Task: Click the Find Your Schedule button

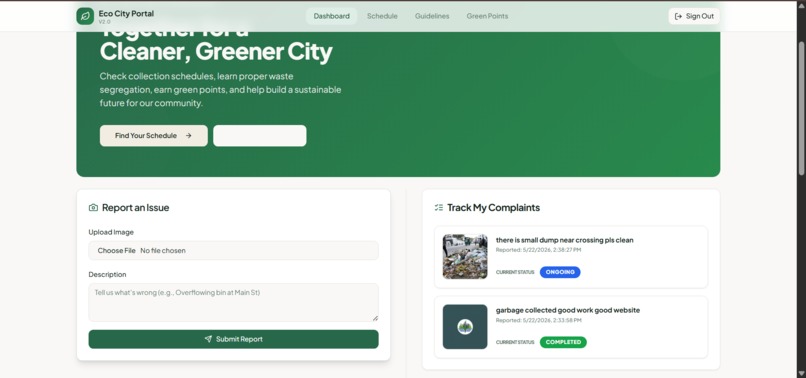Action: click(x=154, y=136)
